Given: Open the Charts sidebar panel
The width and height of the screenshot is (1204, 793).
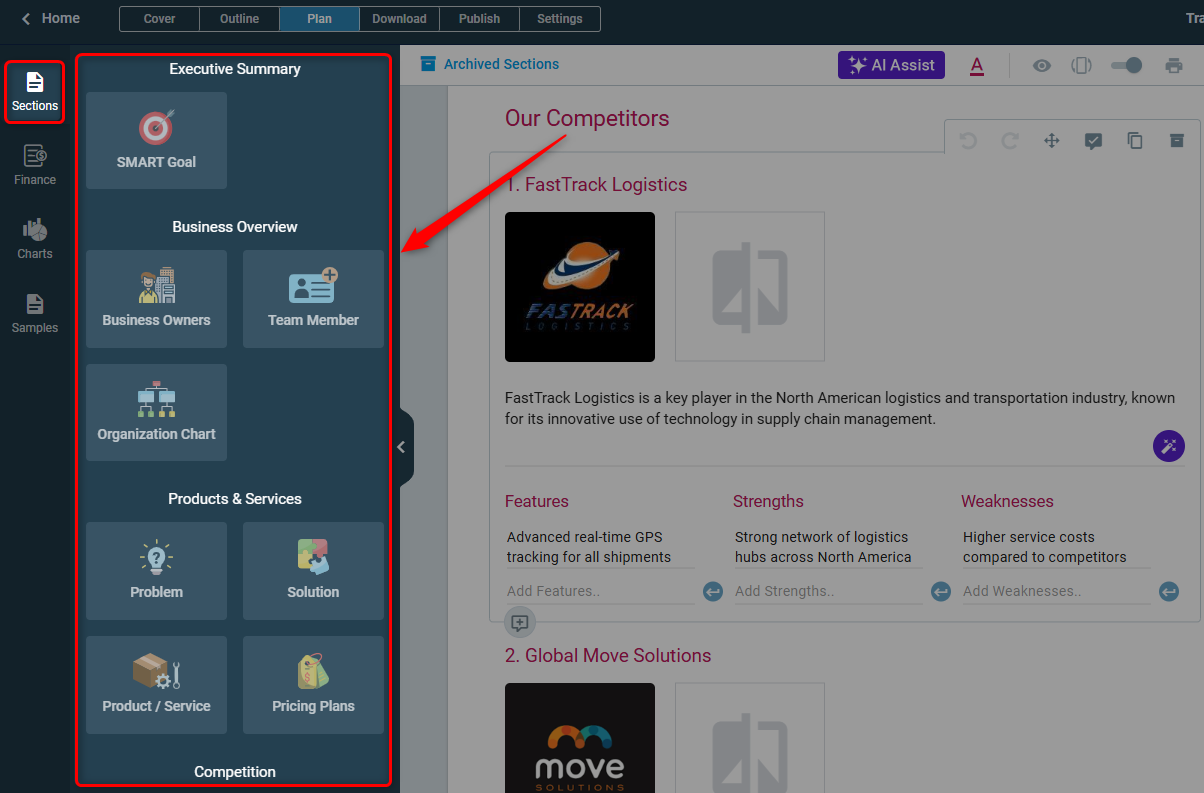Looking at the screenshot, I should click(x=35, y=240).
